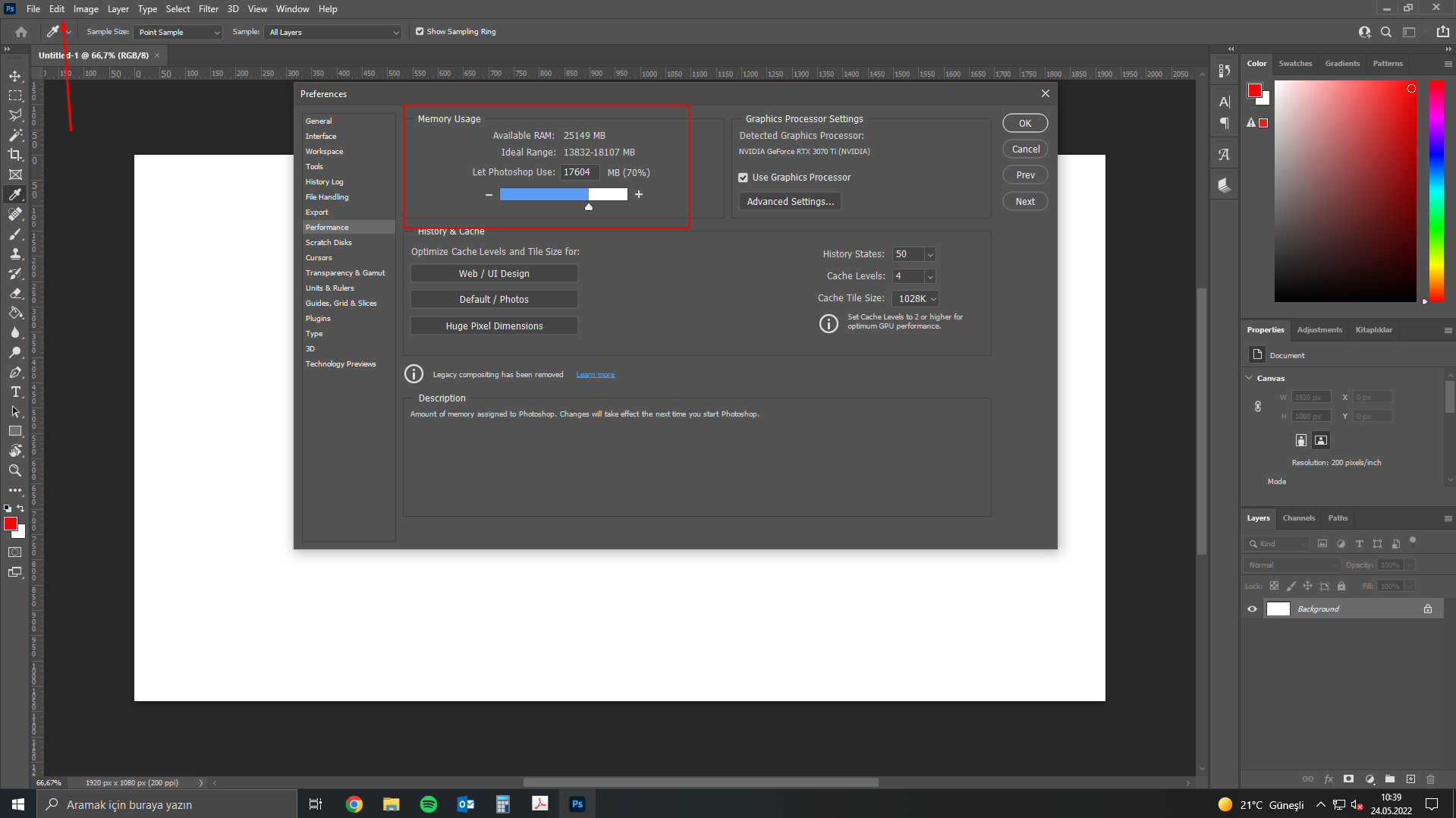This screenshot has height=818, width=1456.
Task: Open the Sample All Layers dropdown
Action: pos(332,32)
